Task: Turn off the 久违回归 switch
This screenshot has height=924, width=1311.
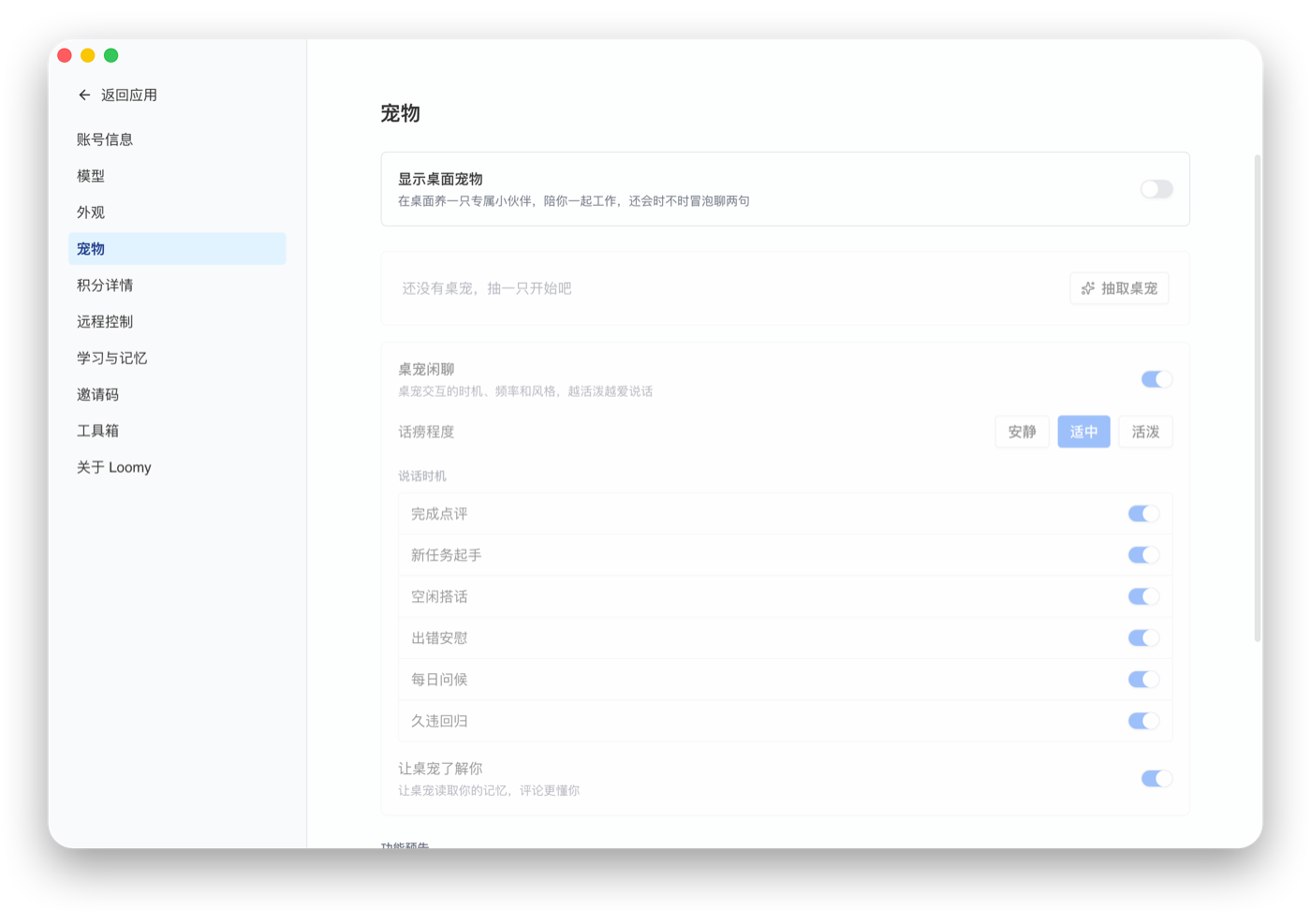Action: [x=1143, y=721]
